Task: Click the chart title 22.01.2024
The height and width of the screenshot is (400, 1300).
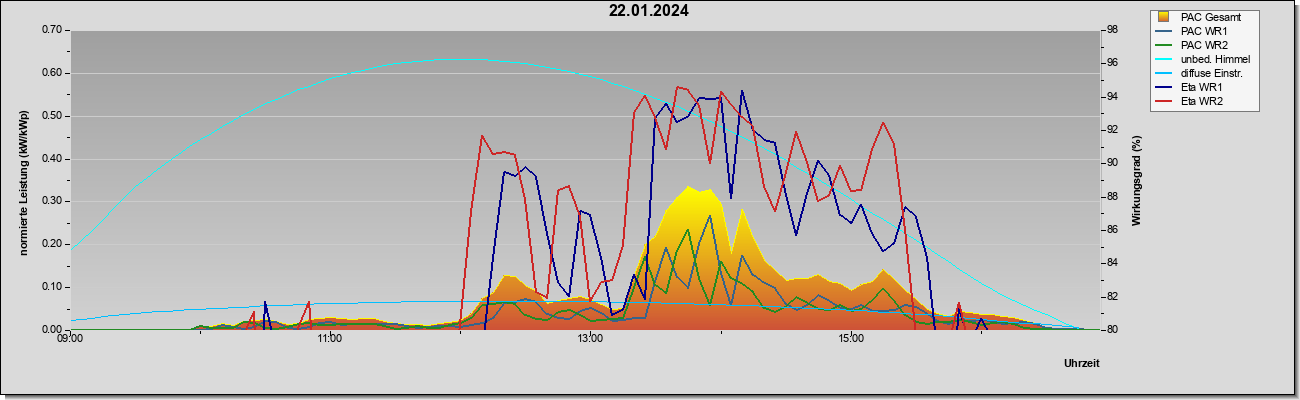Action: [649, 11]
